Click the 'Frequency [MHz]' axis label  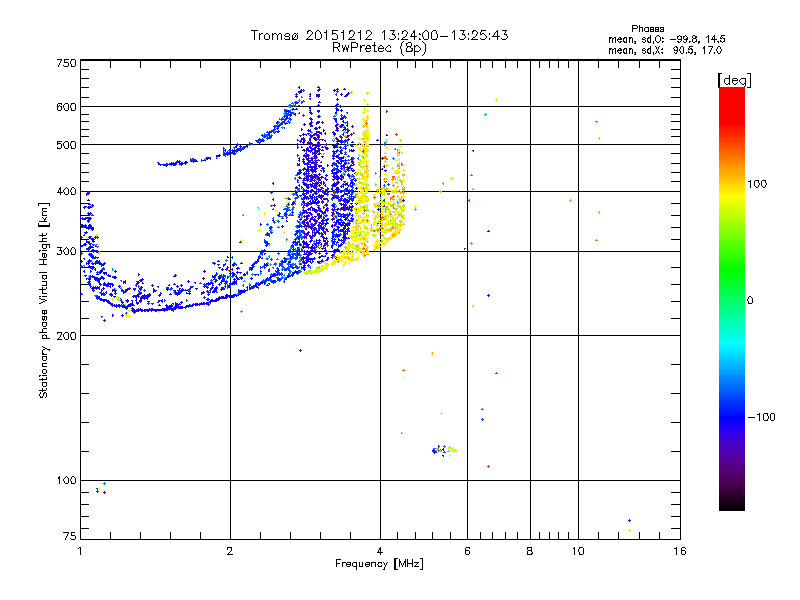(379, 564)
